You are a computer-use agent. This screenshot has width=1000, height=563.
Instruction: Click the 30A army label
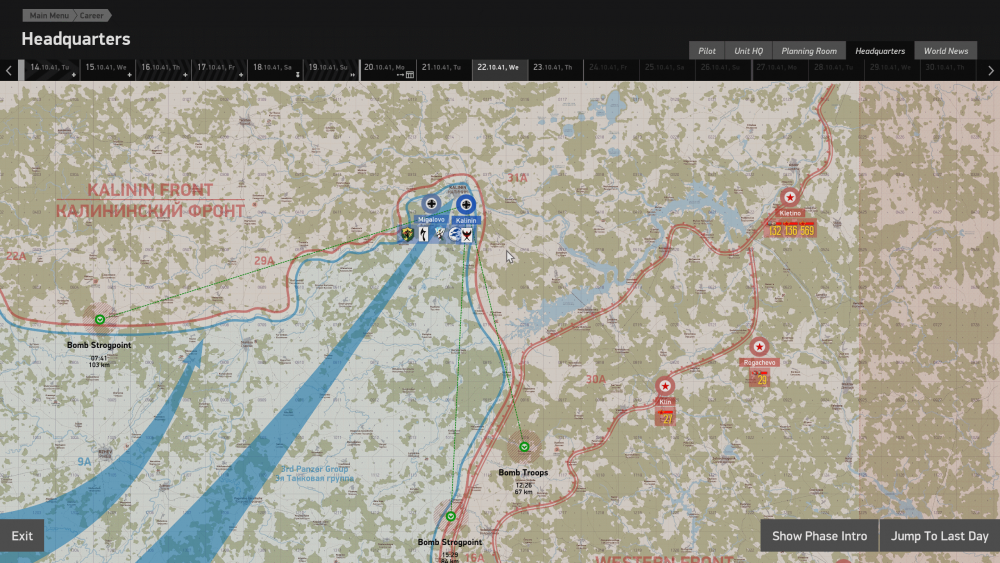(x=596, y=379)
